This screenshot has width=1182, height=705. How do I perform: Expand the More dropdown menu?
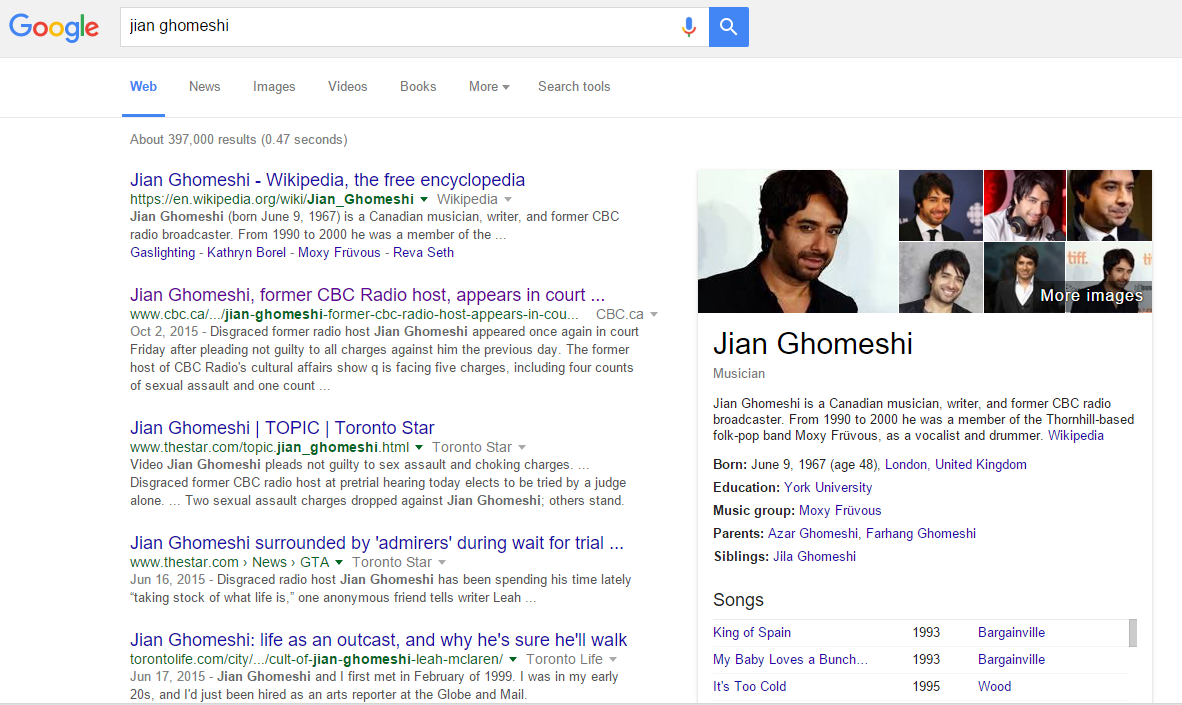tap(488, 87)
